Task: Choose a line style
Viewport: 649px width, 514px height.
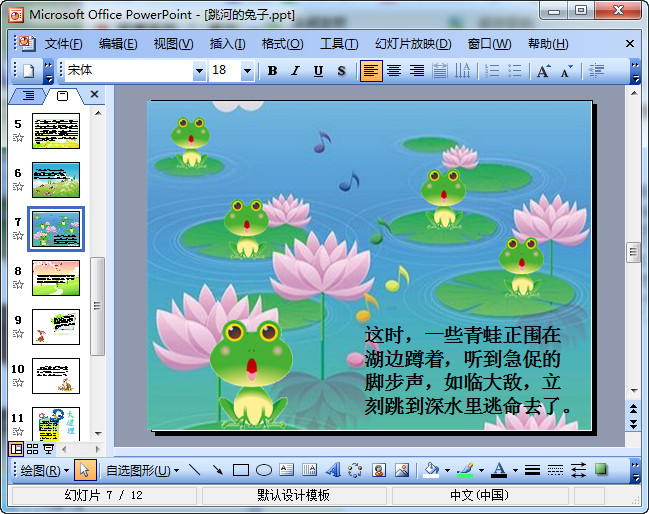Action: point(532,470)
